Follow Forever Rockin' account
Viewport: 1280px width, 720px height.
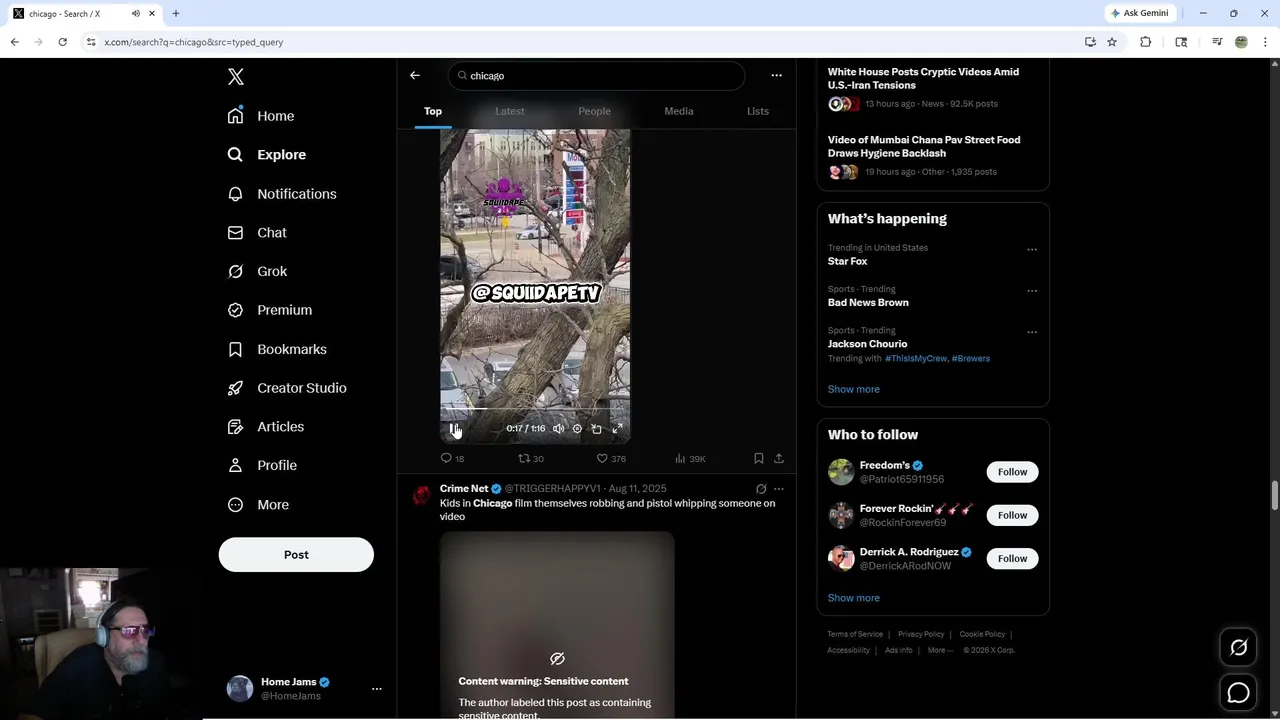(1012, 515)
